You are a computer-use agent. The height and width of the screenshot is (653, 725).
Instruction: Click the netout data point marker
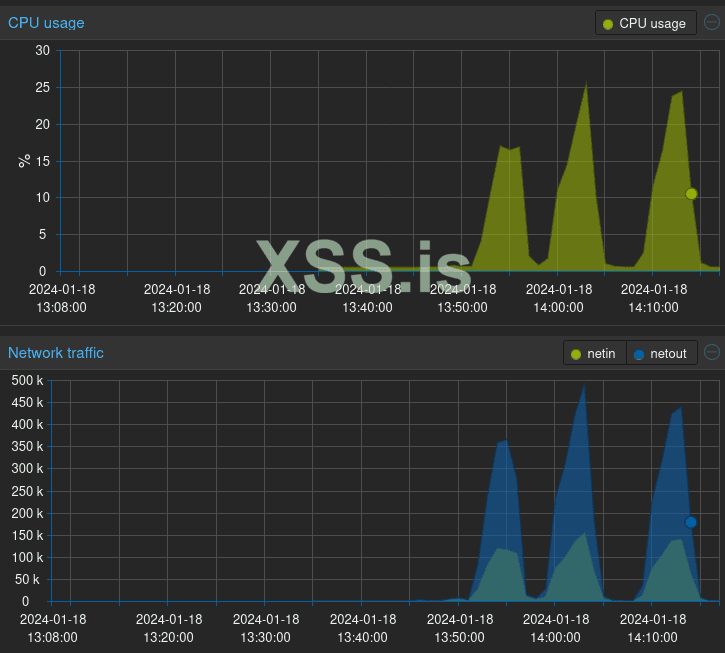[x=691, y=522]
